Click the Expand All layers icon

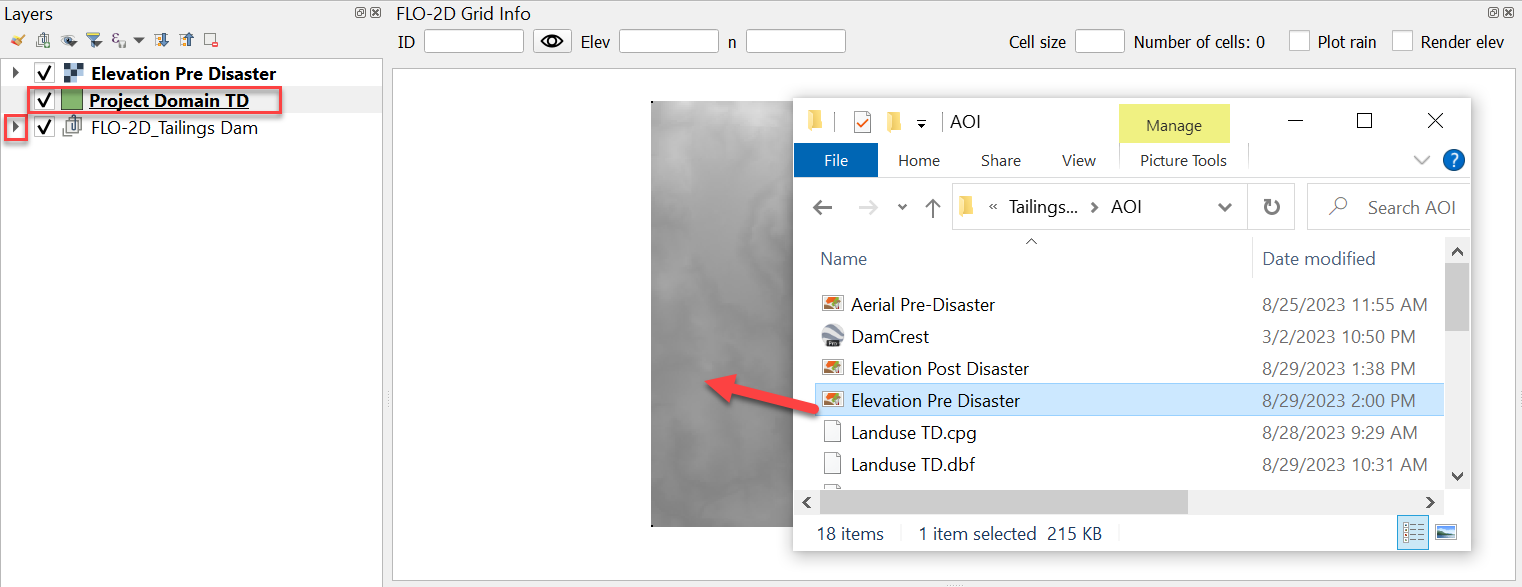coord(162,41)
